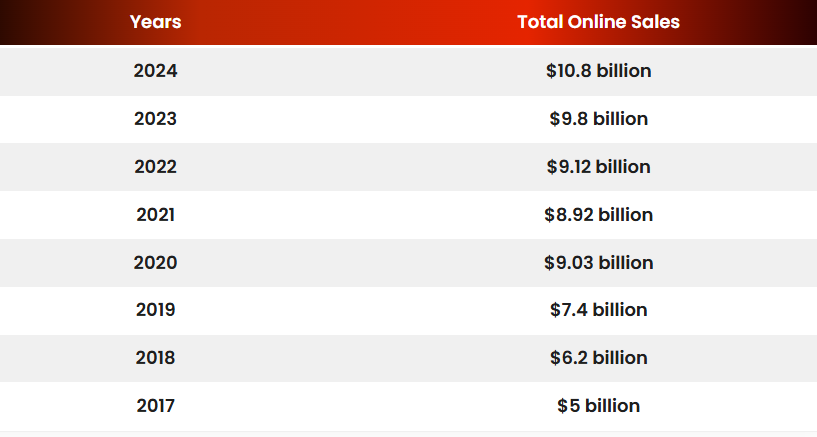Viewport: 817px width, 437px height.
Task: Select the 2019 year cell
Action: click(x=155, y=310)
